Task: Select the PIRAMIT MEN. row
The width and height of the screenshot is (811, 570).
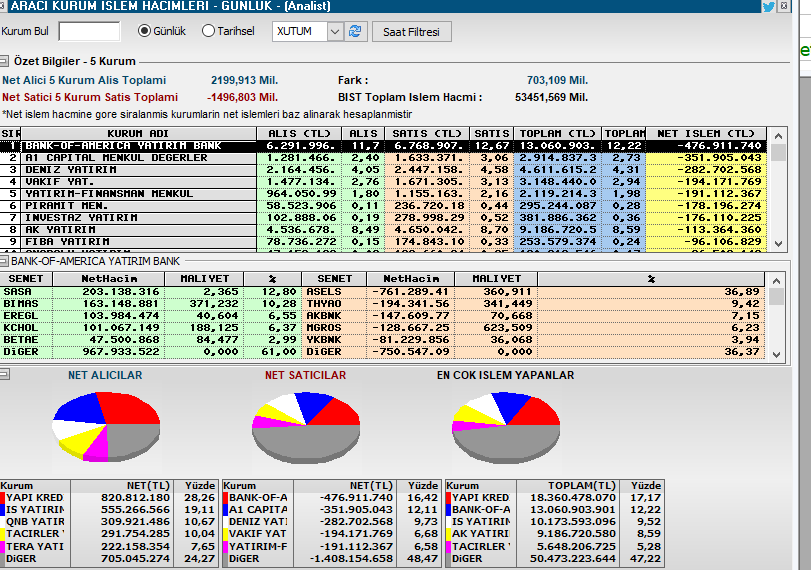Action: (383, 205)
